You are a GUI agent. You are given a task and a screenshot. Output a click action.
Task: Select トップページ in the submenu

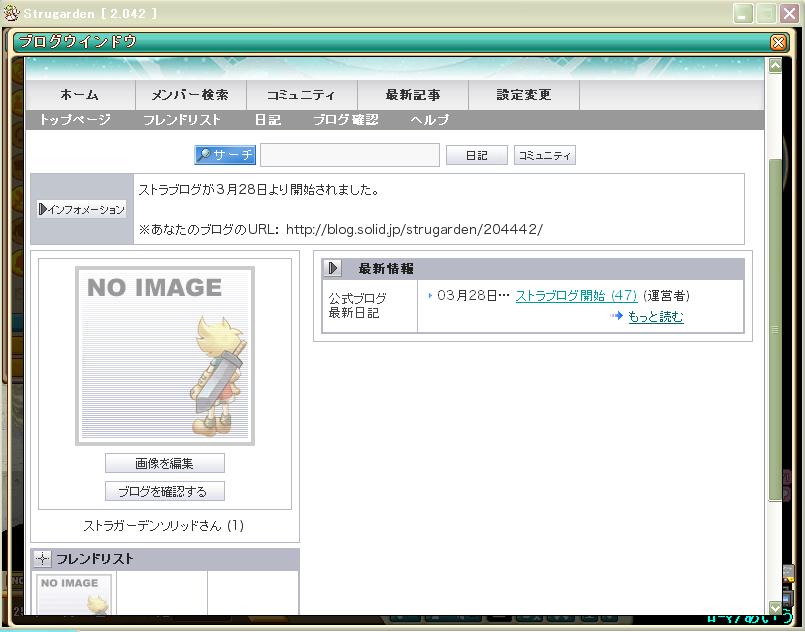tap(75, 120)
